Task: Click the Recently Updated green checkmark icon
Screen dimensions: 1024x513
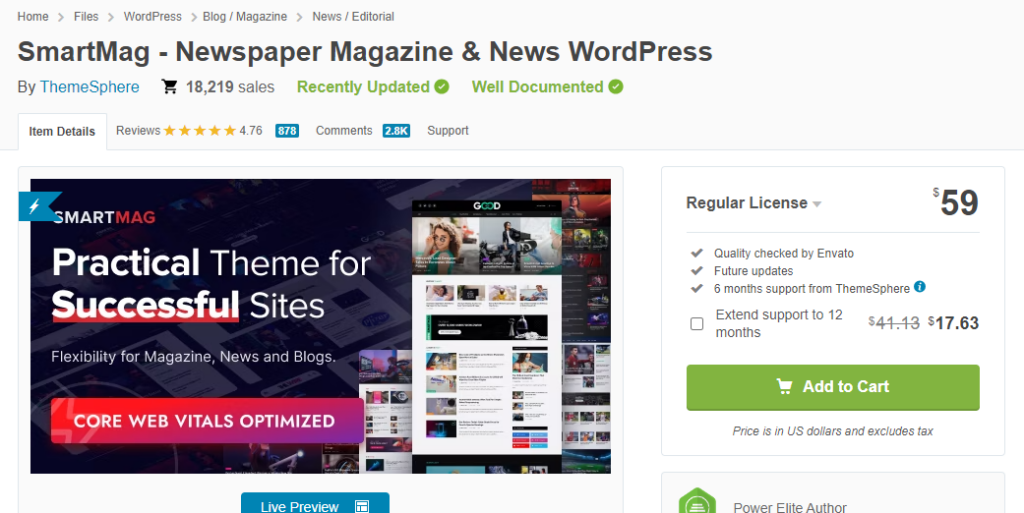Action: 442,86
